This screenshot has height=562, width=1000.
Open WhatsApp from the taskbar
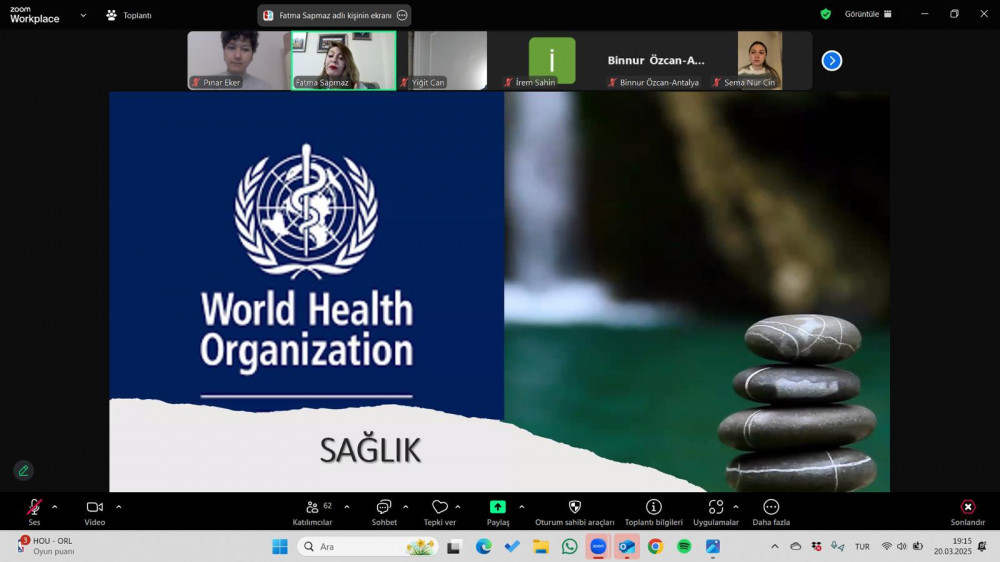pos(570,547)
